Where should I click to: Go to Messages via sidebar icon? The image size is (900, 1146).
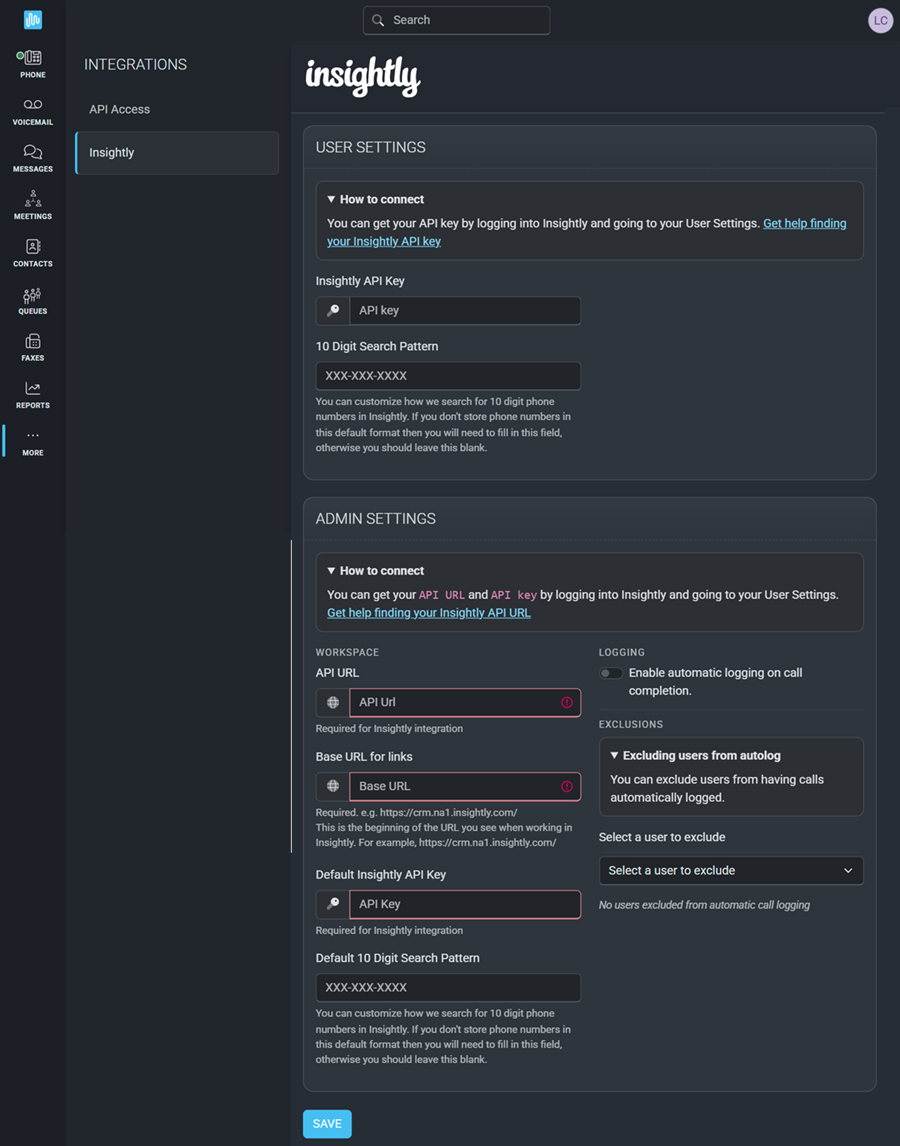tap(32, 157)
